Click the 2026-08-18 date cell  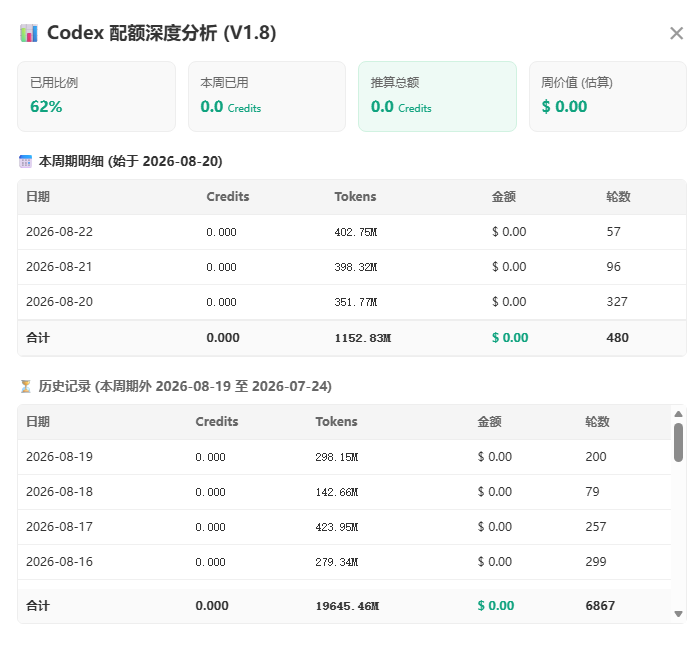pyautogui.click(x=59, y=492)
